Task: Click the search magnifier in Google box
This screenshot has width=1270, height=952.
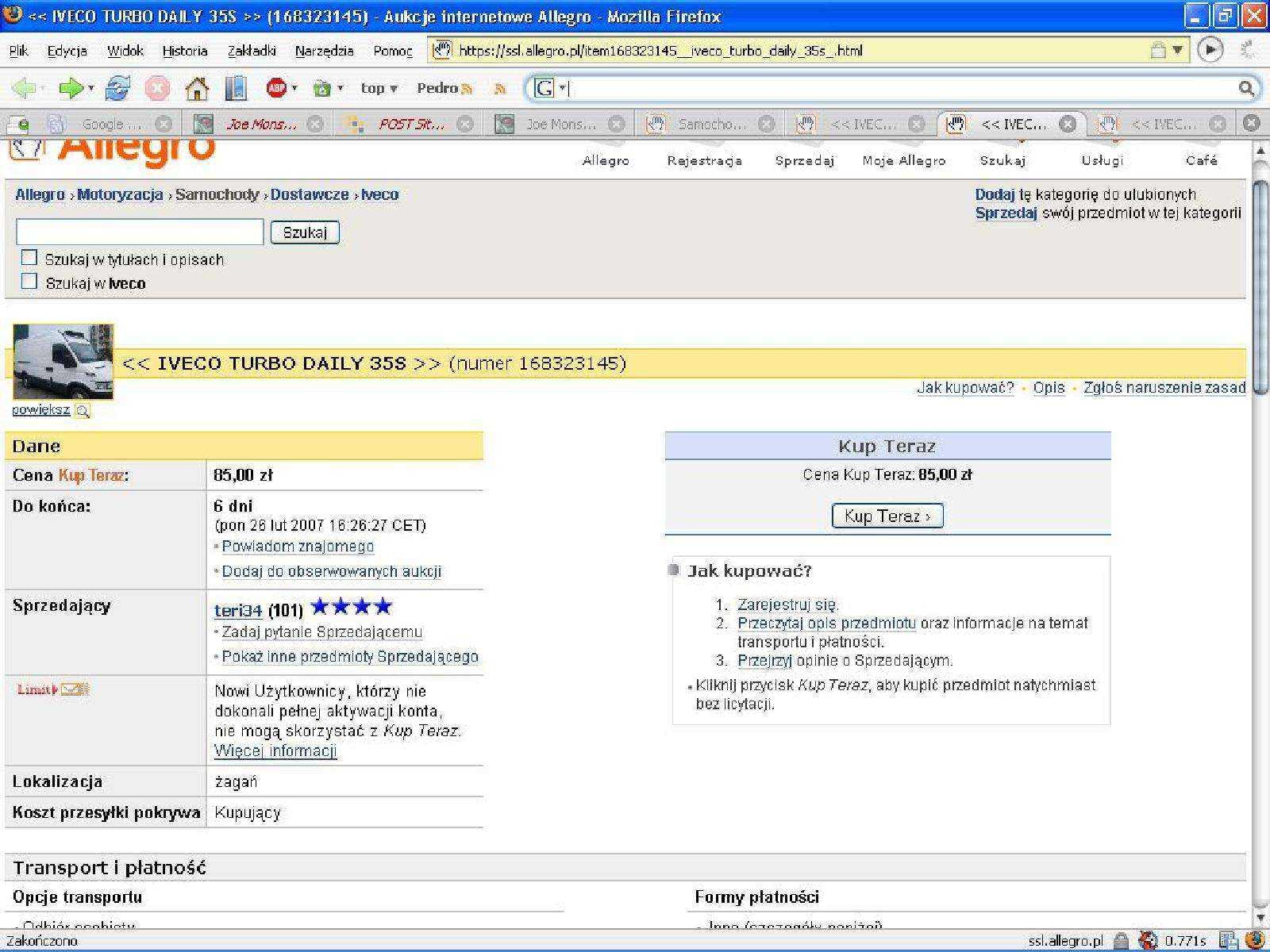Action: (1246, 88)
